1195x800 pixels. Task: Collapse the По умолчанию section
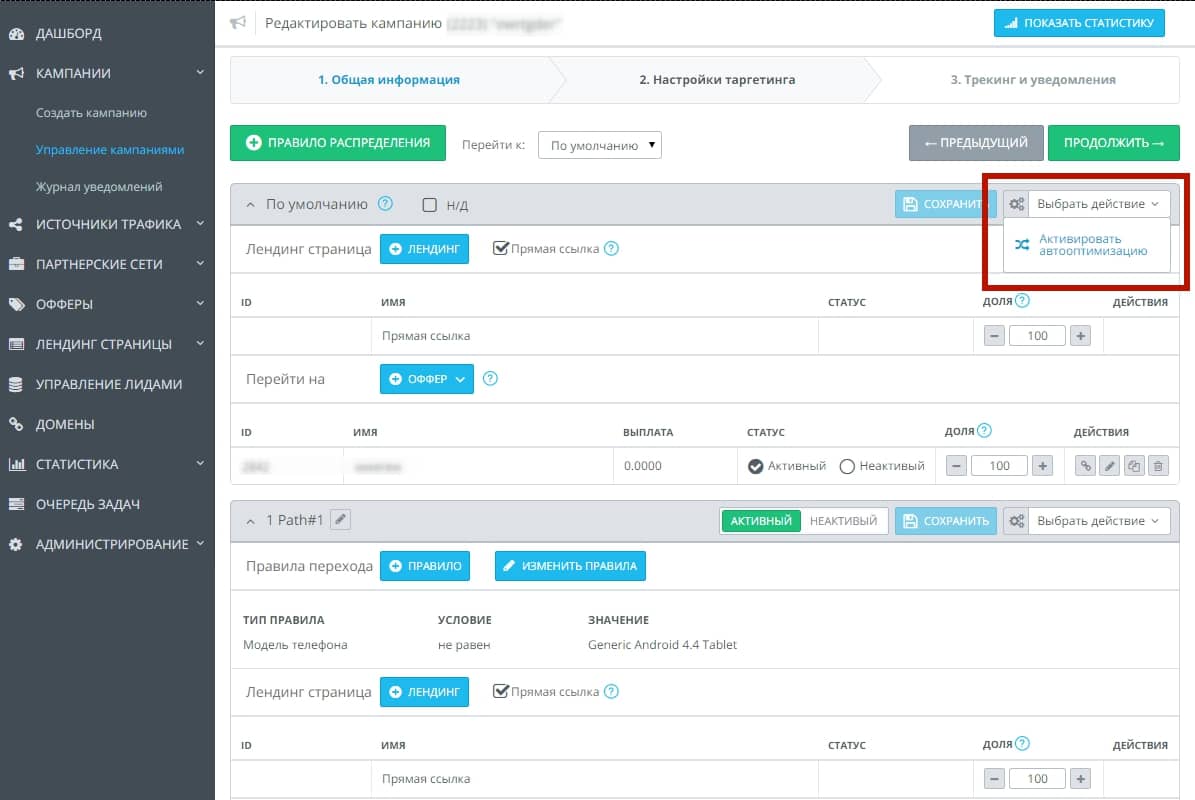click(251, 204)
